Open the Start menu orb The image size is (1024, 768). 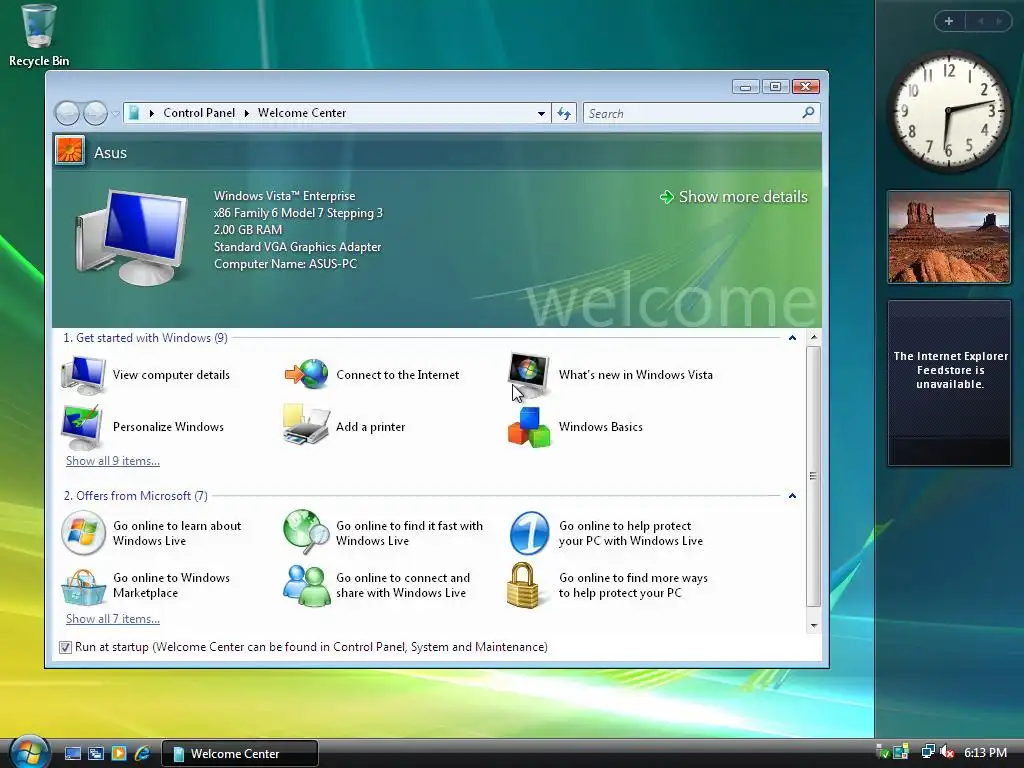click(x=29, y=752)
